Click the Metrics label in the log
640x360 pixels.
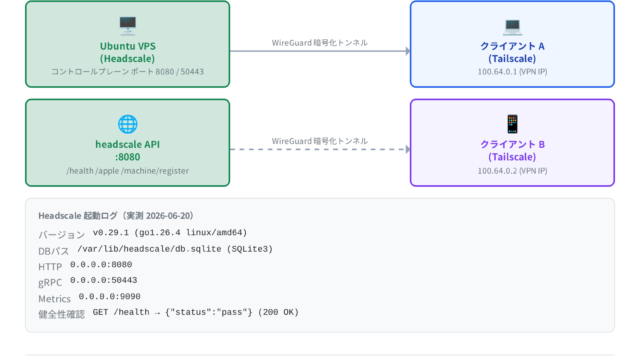point(54,299)
